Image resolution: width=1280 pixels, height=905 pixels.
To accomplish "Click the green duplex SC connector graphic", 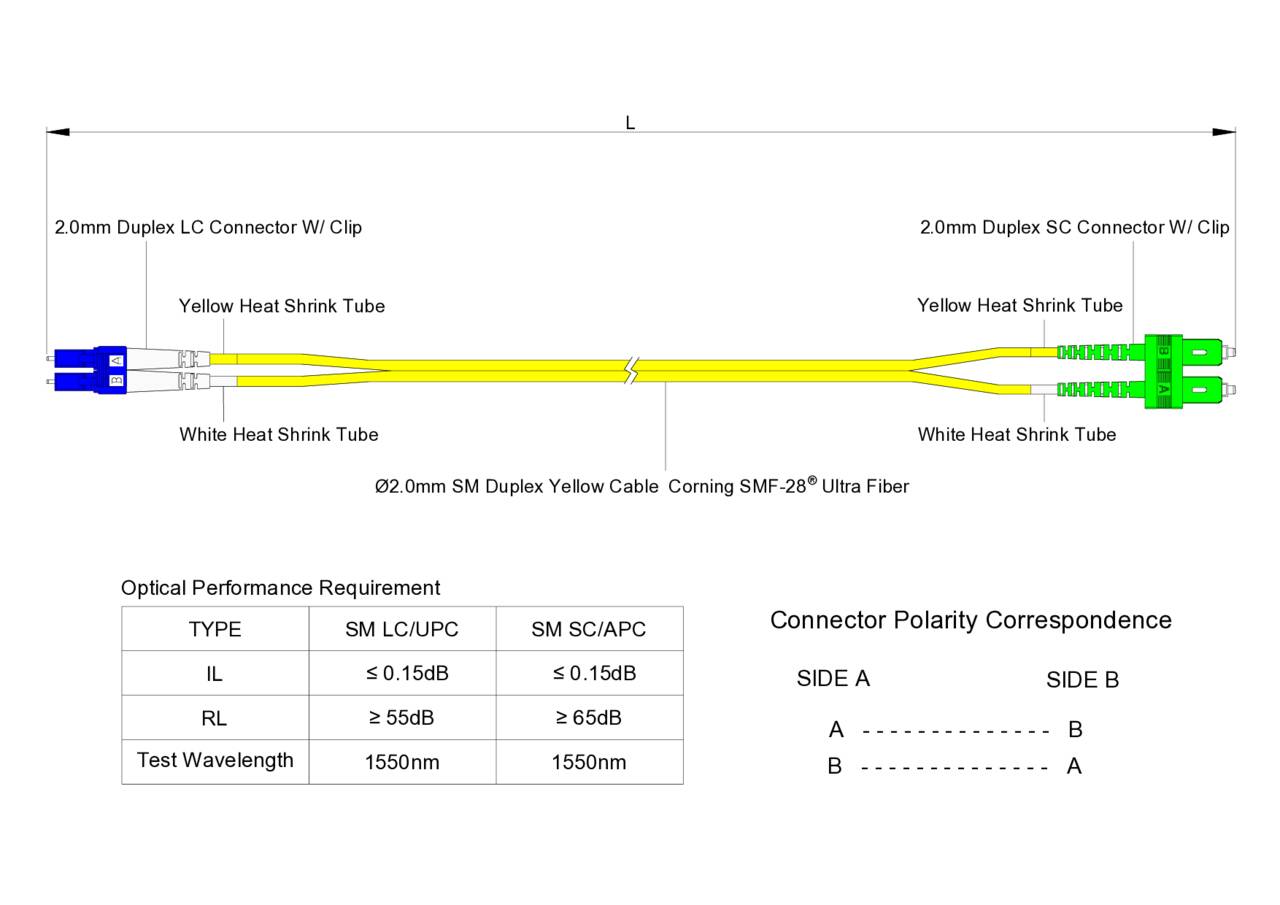I will click(1183, 369).
